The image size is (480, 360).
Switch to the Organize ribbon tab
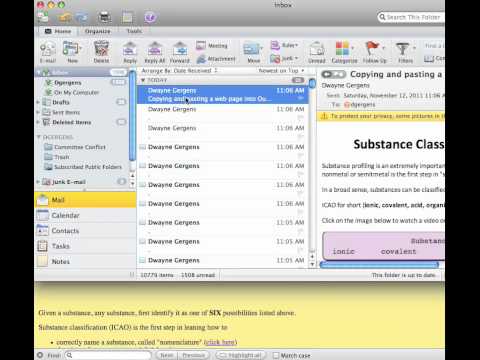pos(97,31)
